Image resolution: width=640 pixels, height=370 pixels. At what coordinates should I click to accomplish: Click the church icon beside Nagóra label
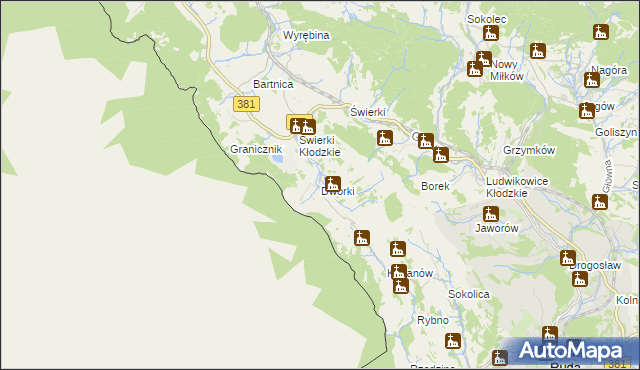[591, 80]
